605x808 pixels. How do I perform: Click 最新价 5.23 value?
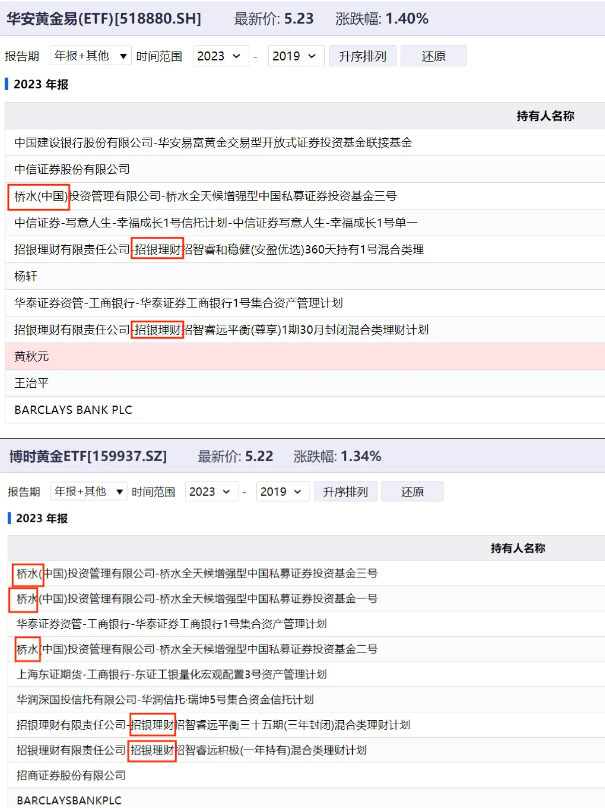(x=298, y=19)
